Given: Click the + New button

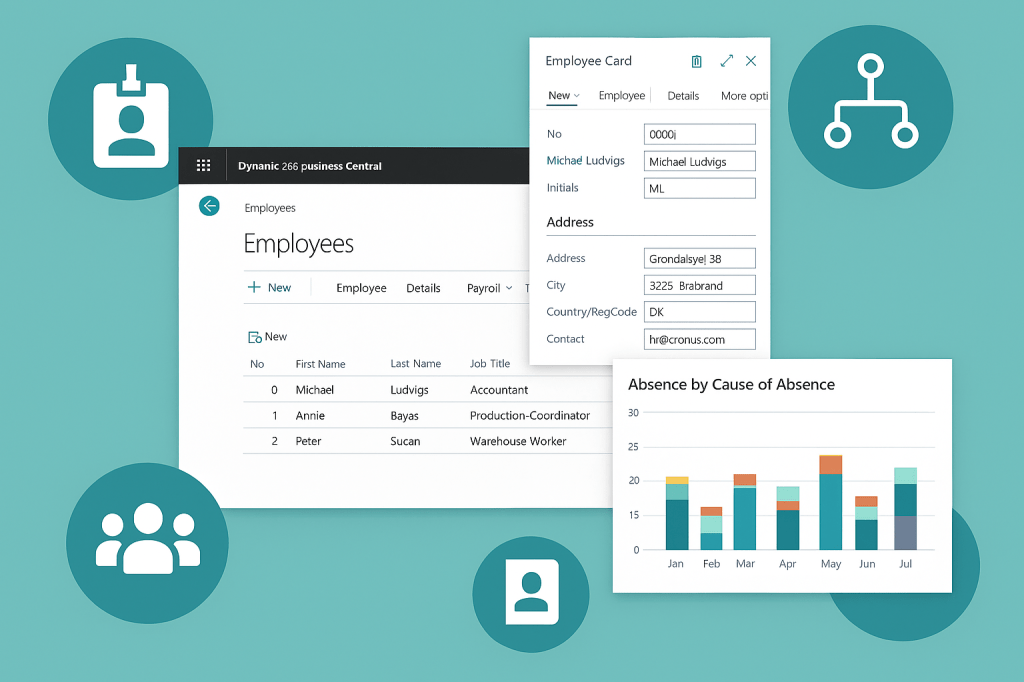Looking at the screenshot, I should click(x=271, y=287).
